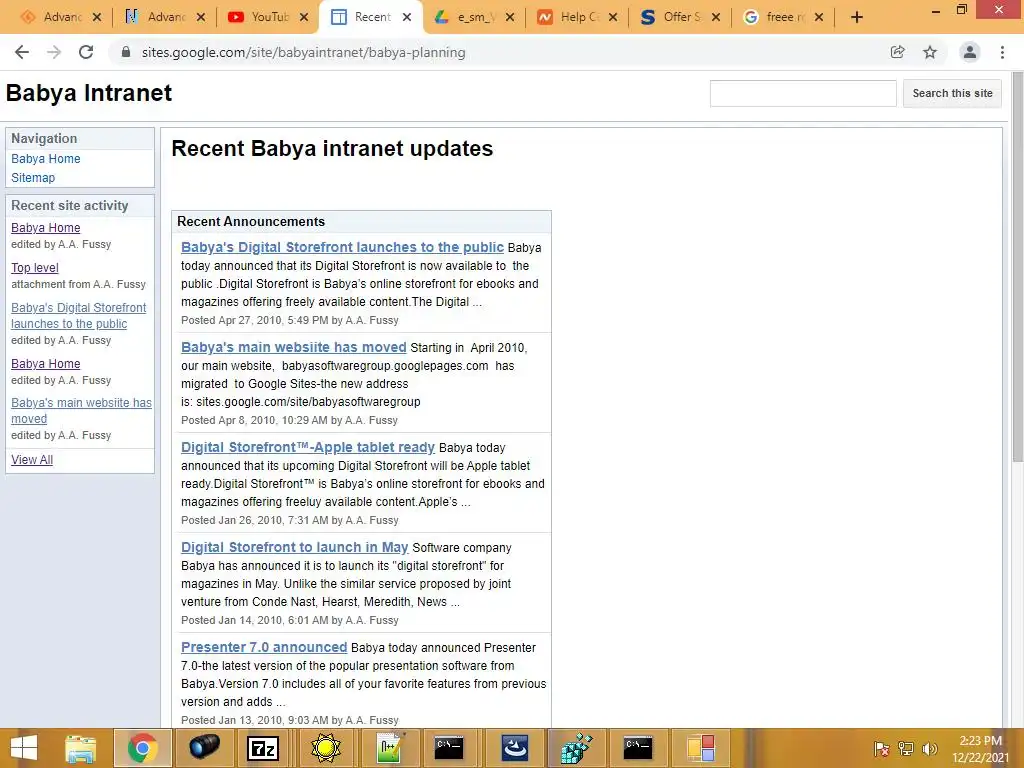Open the Action Center flag tray icon

(882, 748)
